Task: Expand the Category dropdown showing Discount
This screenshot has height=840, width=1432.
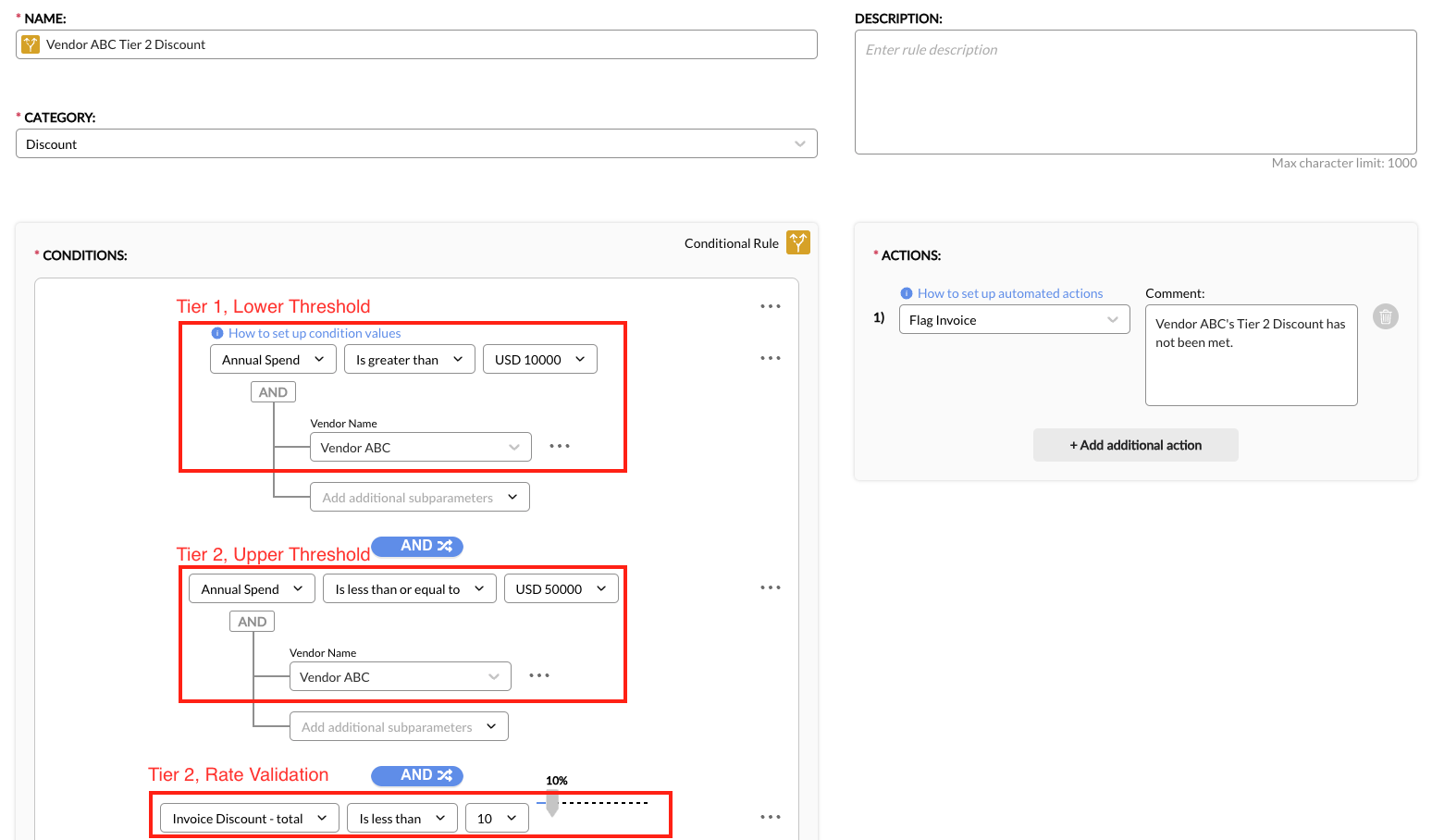Action: tap(416, 143)
